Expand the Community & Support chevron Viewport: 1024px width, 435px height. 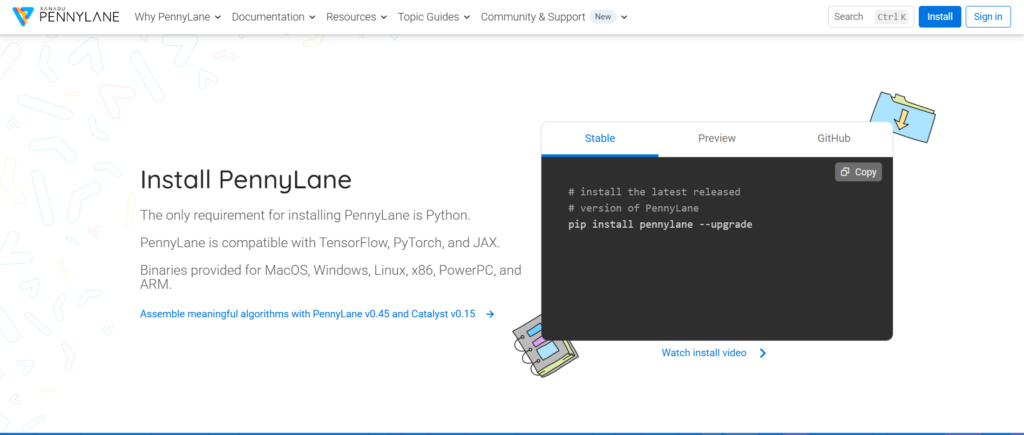tap(624, 18)
